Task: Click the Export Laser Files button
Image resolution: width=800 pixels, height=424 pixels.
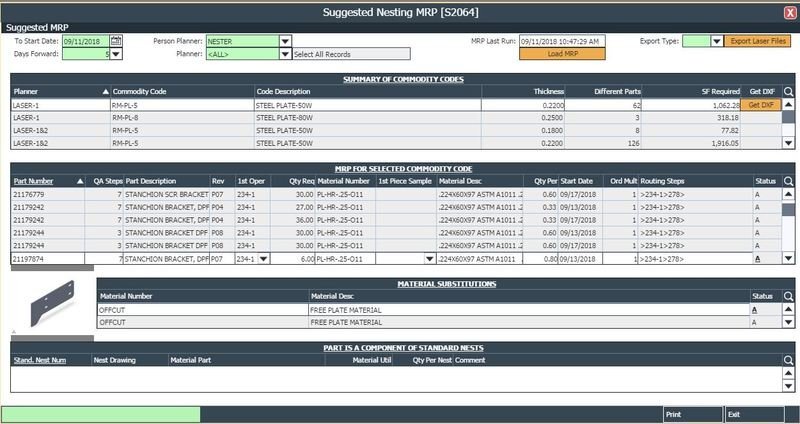Action: (x=758, y=41)
